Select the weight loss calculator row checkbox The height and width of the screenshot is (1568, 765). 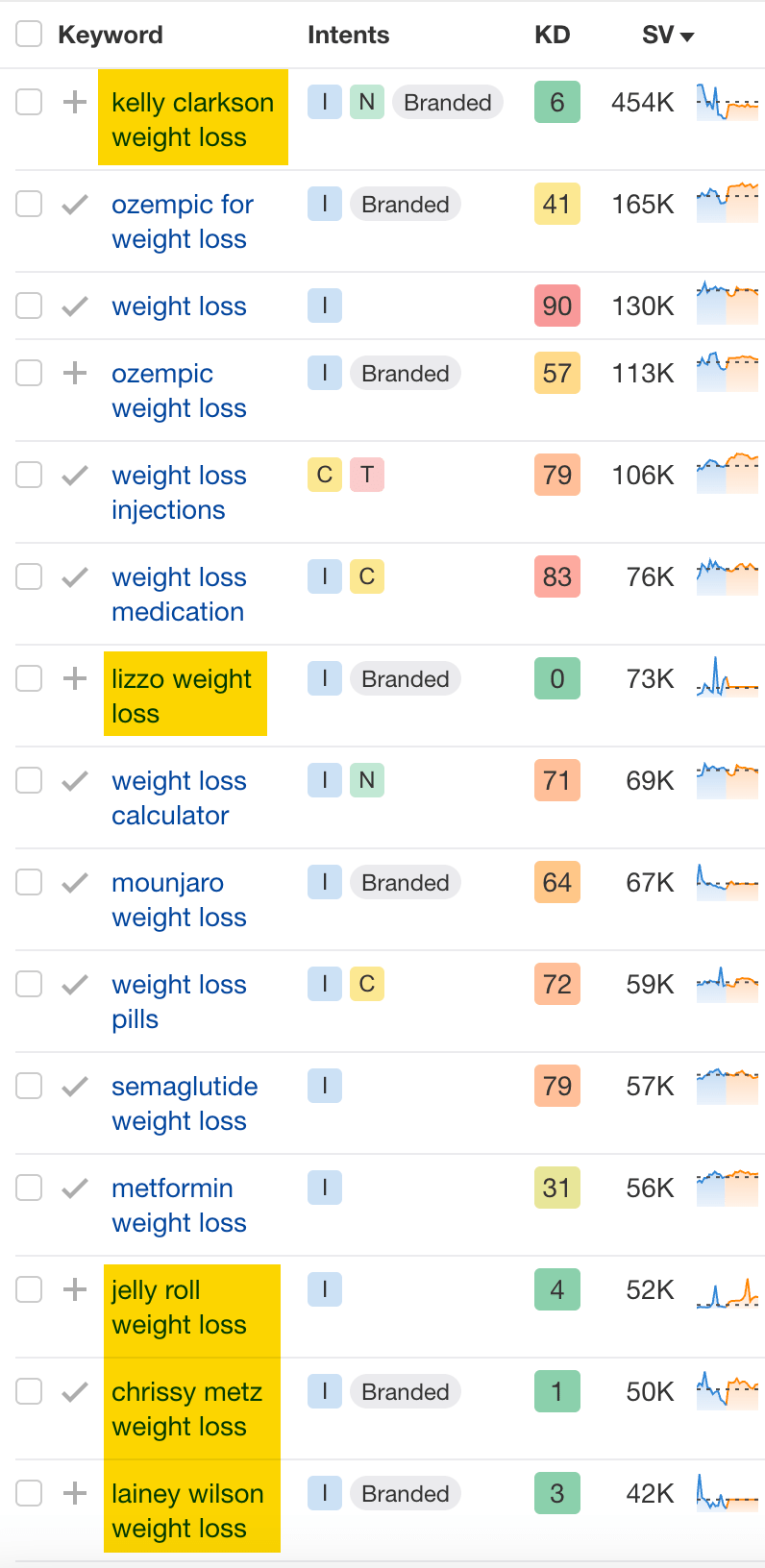coord(29,780)
